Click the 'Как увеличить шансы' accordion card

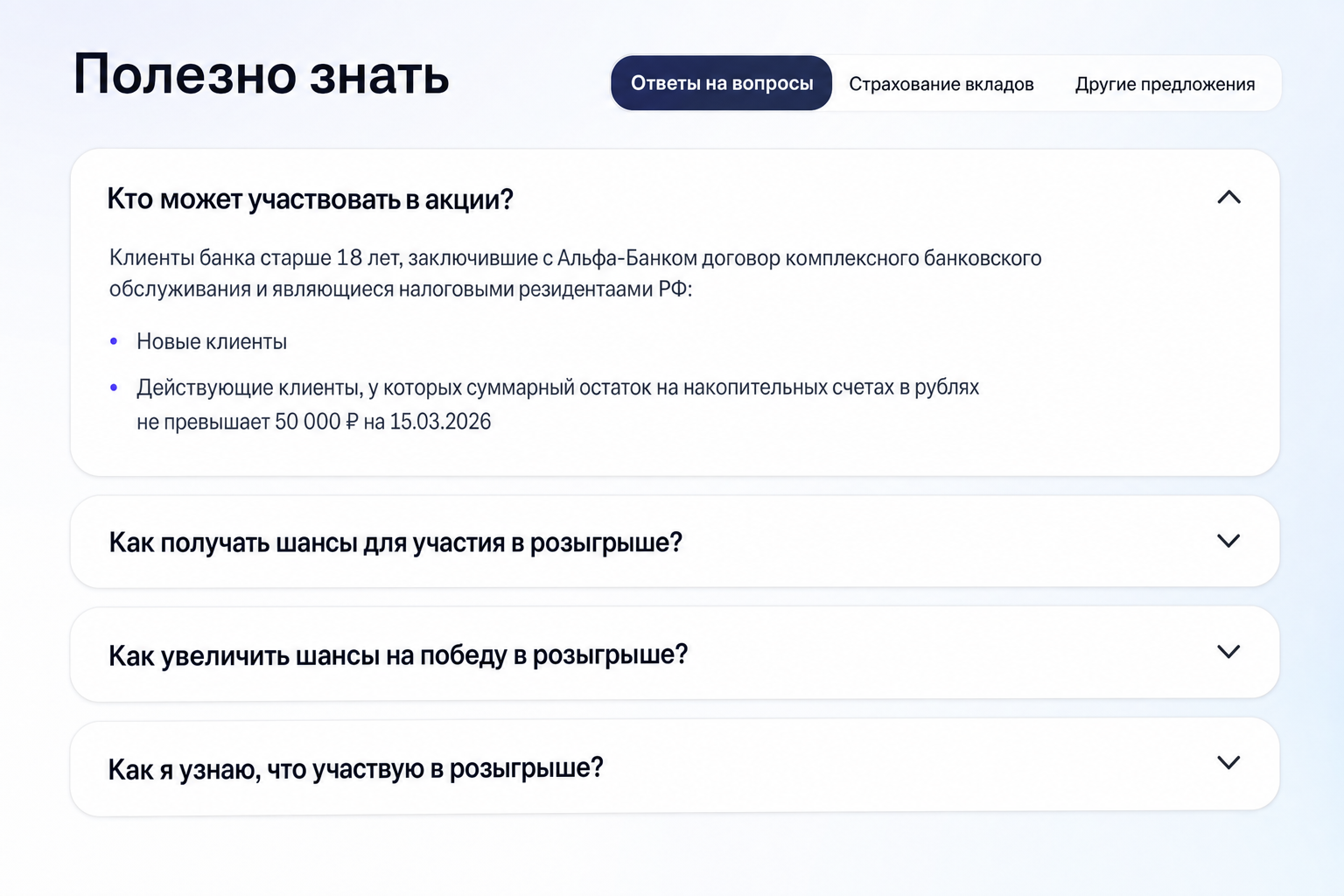click(x=675, y=653)
